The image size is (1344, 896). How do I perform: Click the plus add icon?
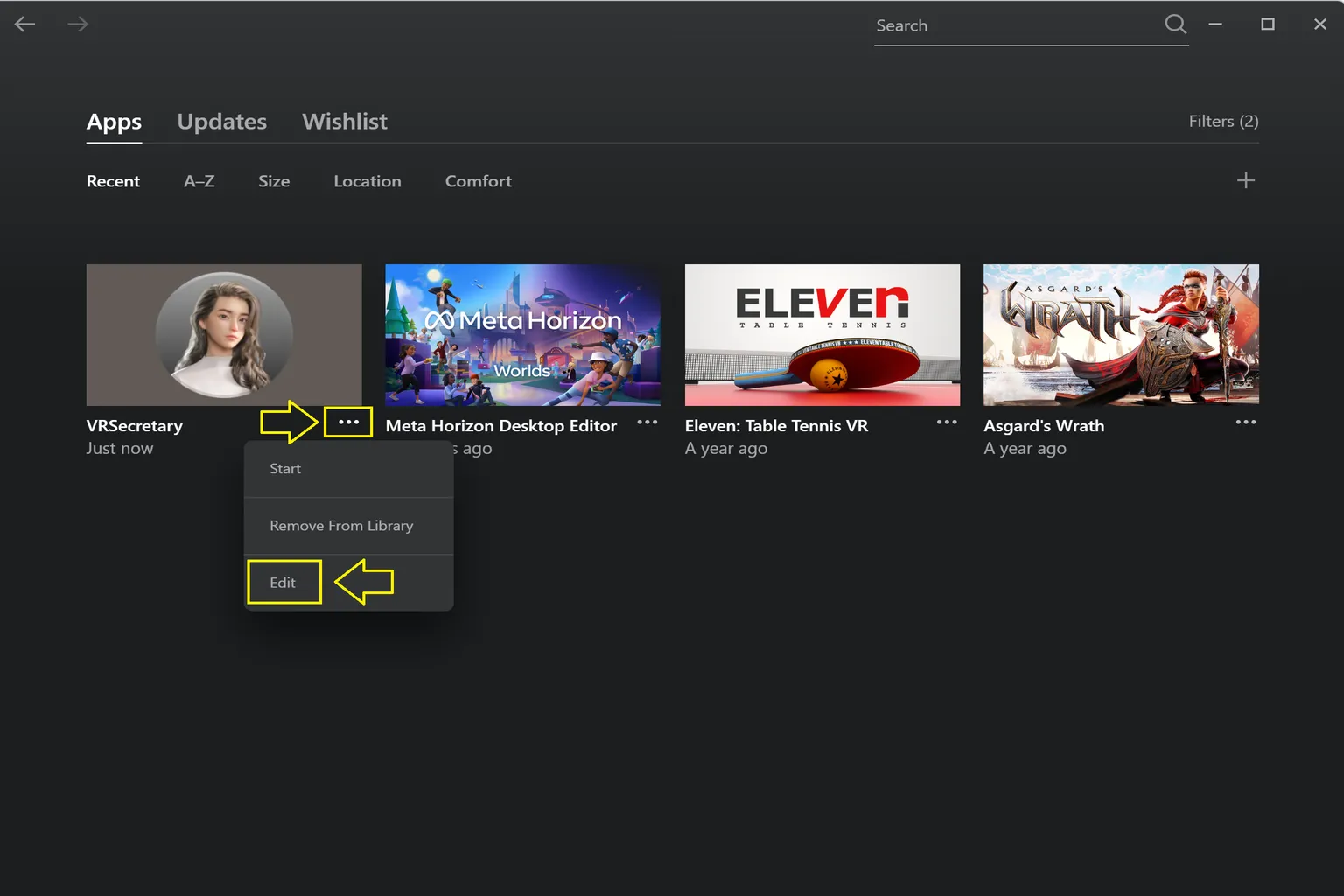pyautogui.click(x=1246, y=180)
